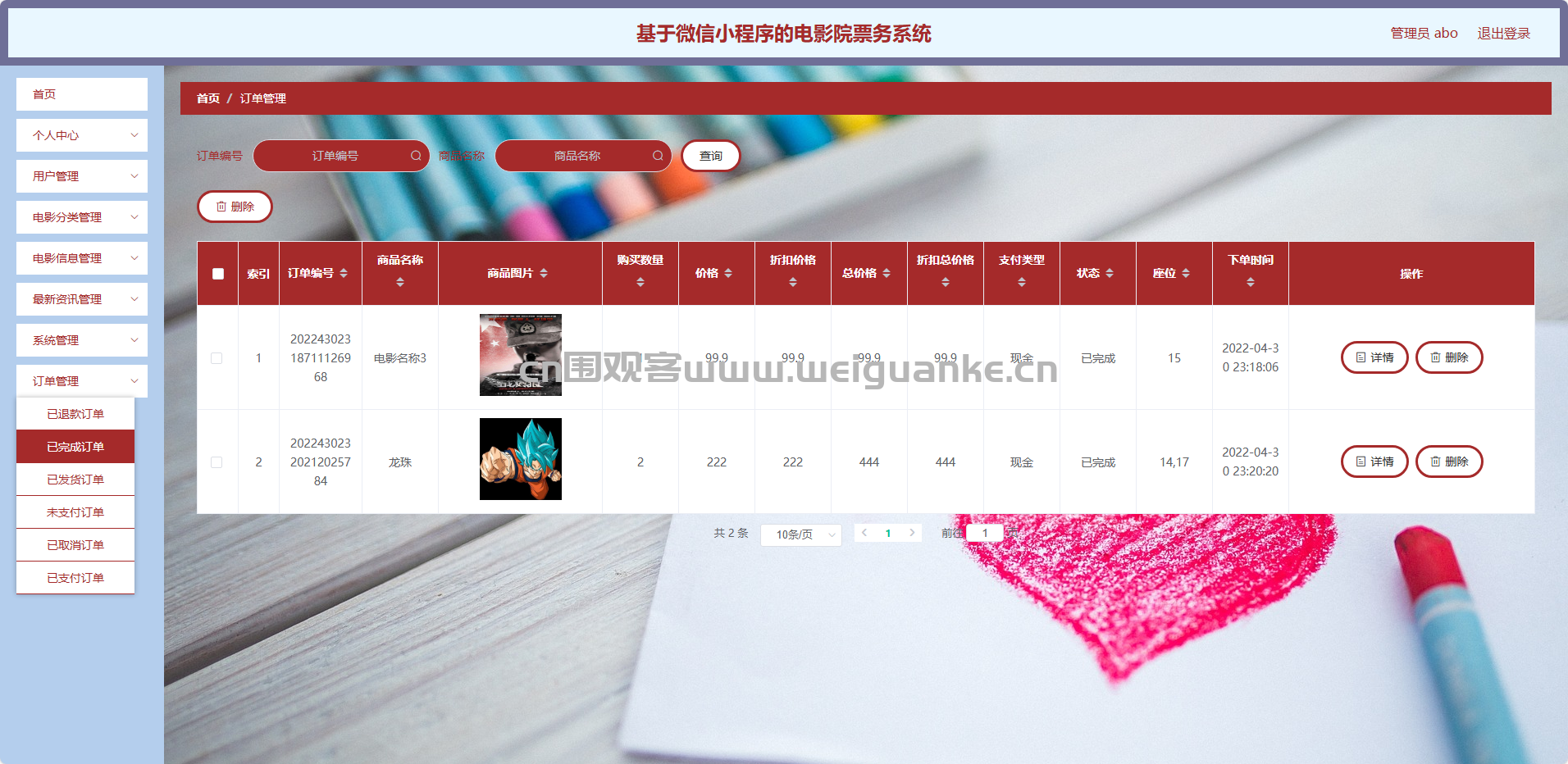The width and height of the screenshot is (1568, 764).
Task: Expand 用户管理 sidebar menu
Action: (x=82, y=176)
